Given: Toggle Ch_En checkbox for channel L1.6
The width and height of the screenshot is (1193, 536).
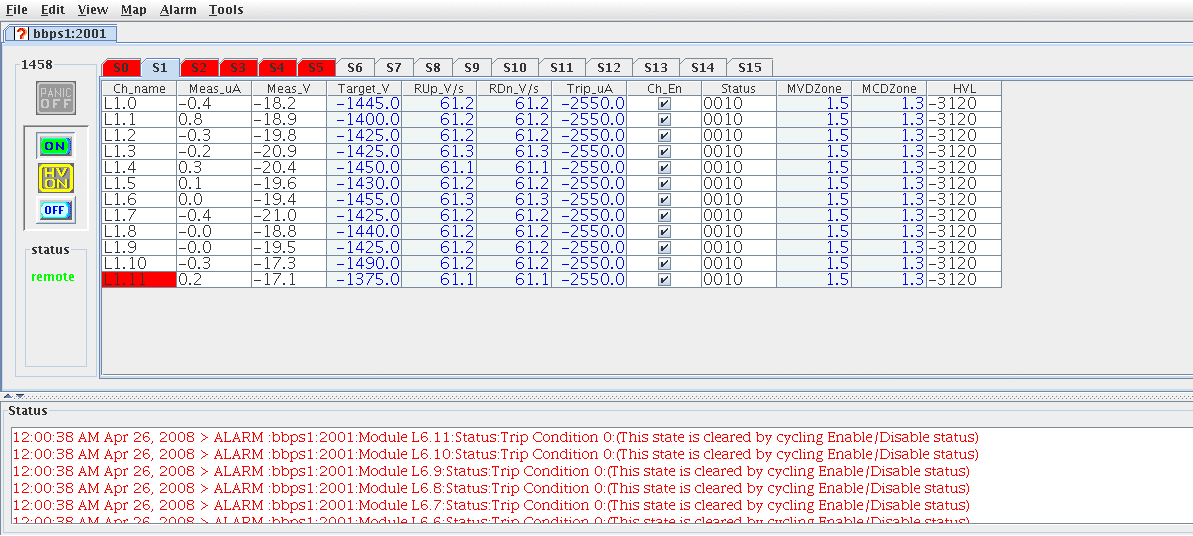Looking at the screenshot, I should point(664,199).
